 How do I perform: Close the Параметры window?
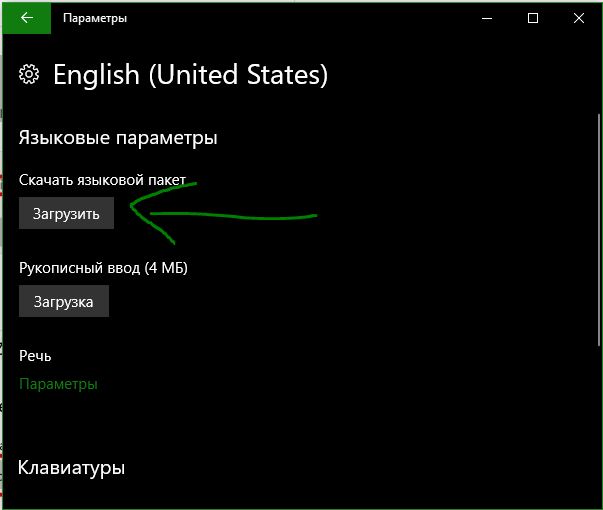(x=579, y=18)
